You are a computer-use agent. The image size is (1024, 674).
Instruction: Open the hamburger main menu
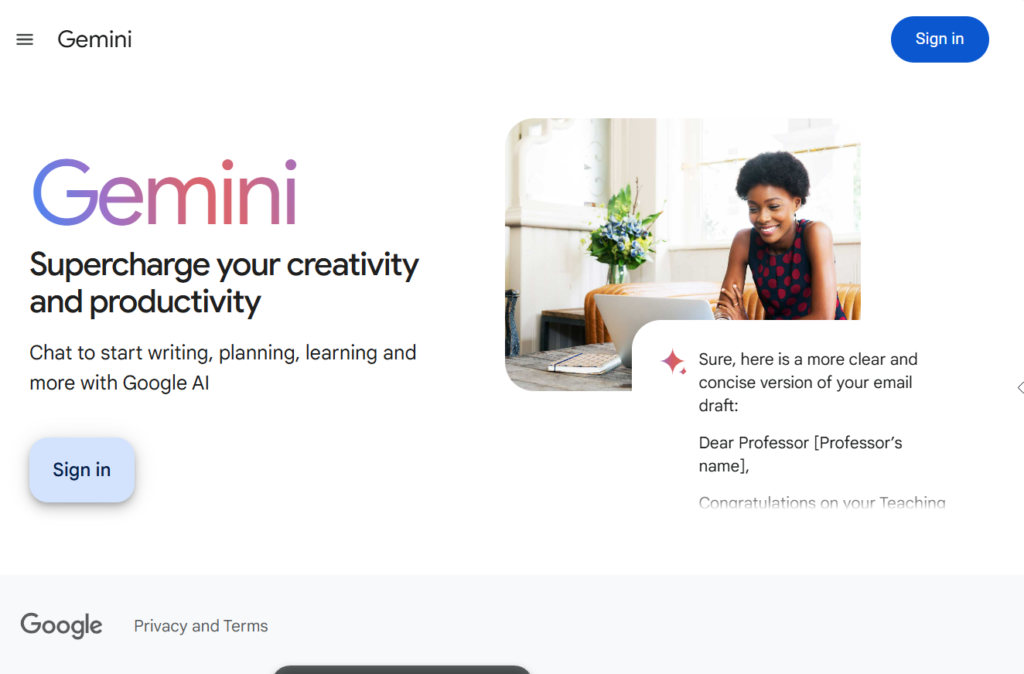point(25,40)
